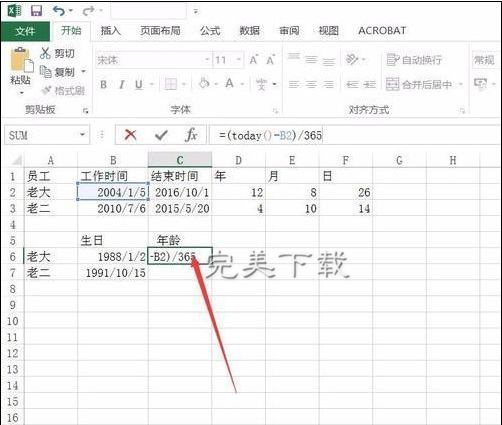Open the Copy dropdown arrow

(83, 71)
